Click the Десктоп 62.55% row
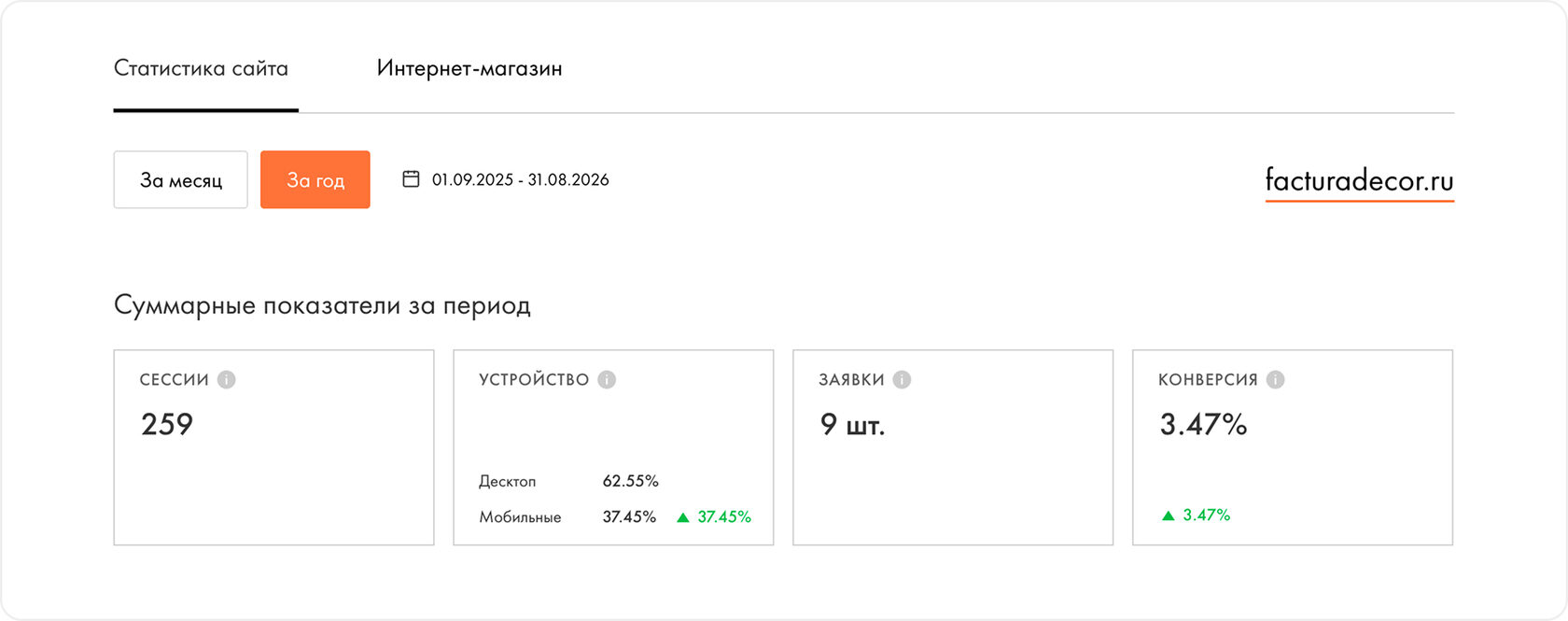This screenshot has height=621, width=1568. (568, 481)
